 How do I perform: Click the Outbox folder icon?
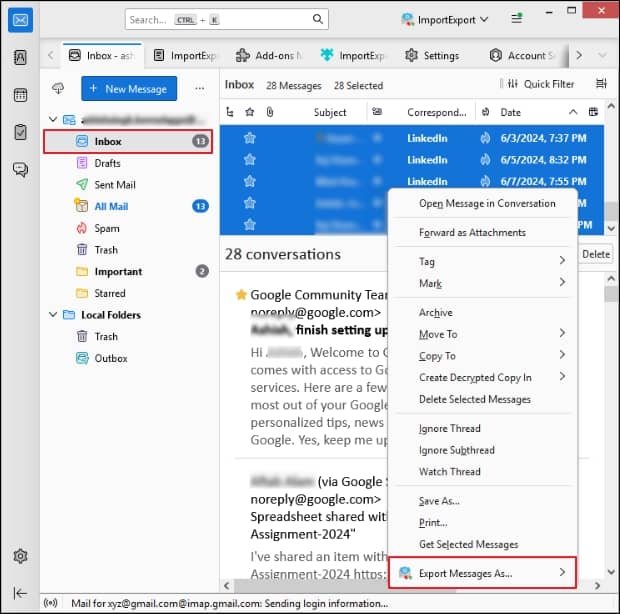click(x=82, y=358)
